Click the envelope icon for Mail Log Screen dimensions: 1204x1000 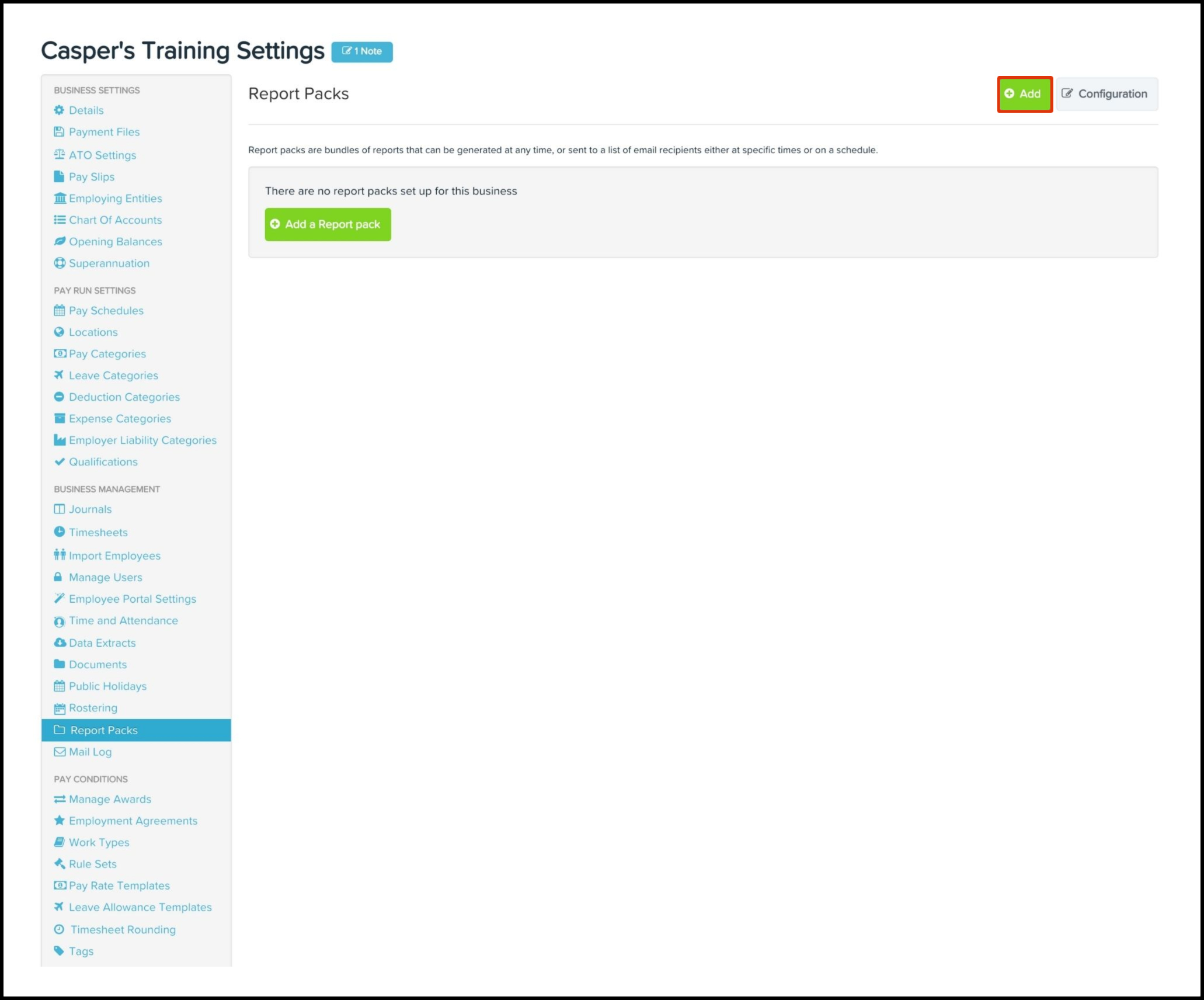coord(60,752)
